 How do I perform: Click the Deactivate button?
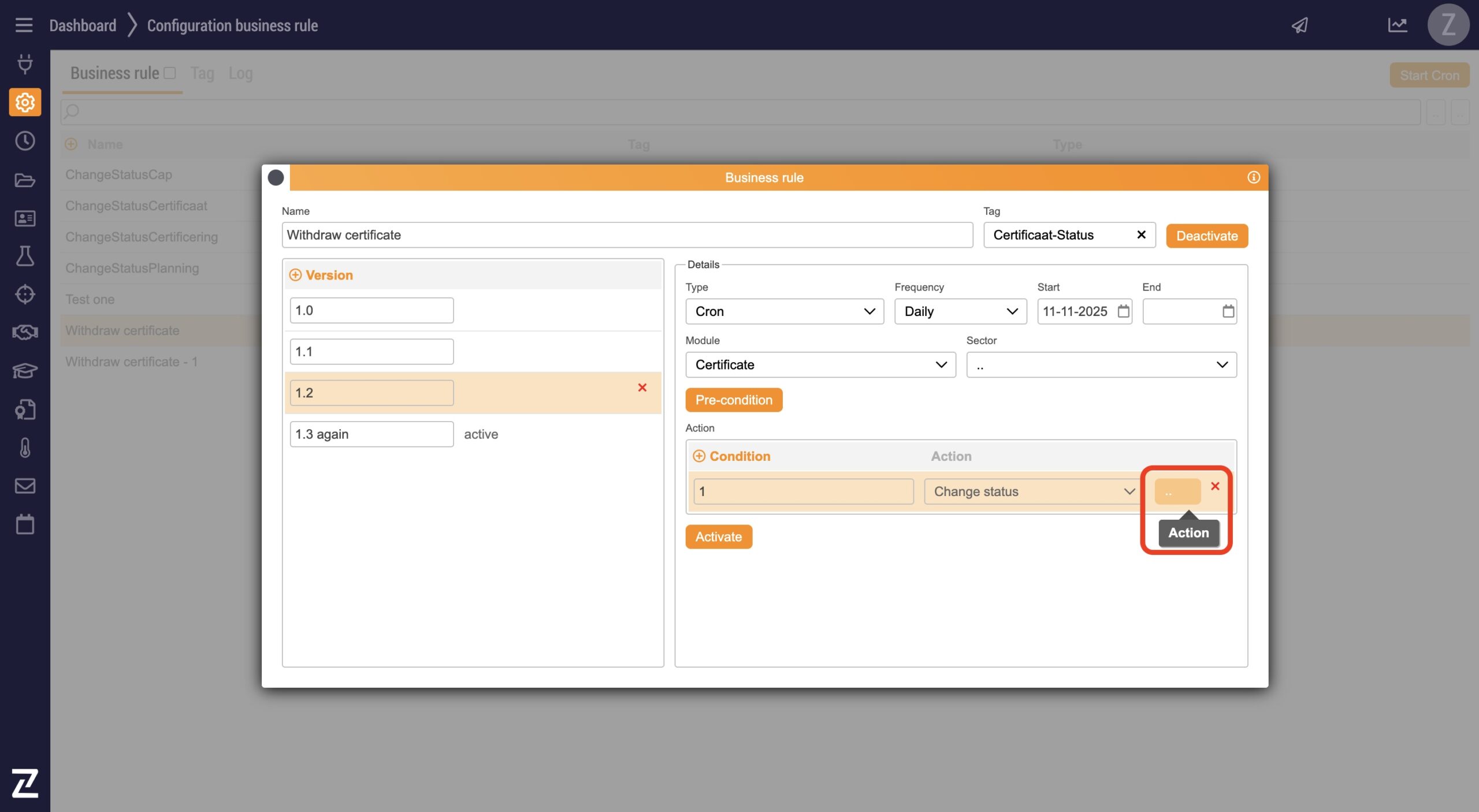(1206, 236)
